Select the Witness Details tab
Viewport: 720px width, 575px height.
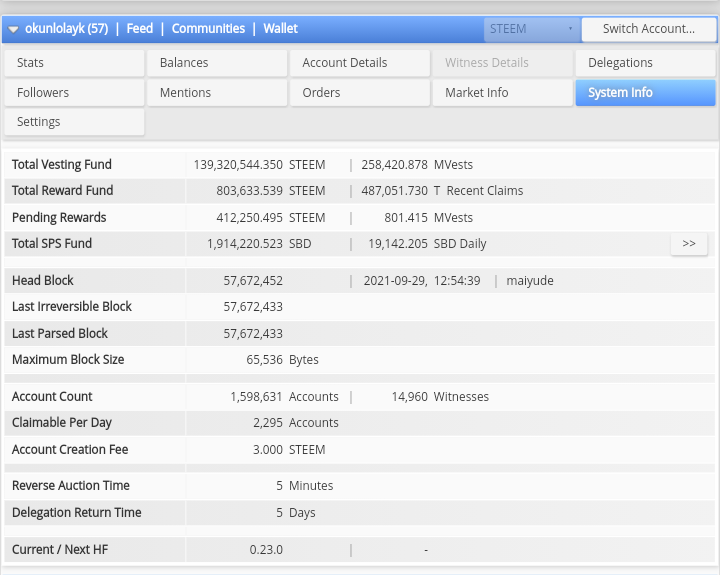pos(503,63)
